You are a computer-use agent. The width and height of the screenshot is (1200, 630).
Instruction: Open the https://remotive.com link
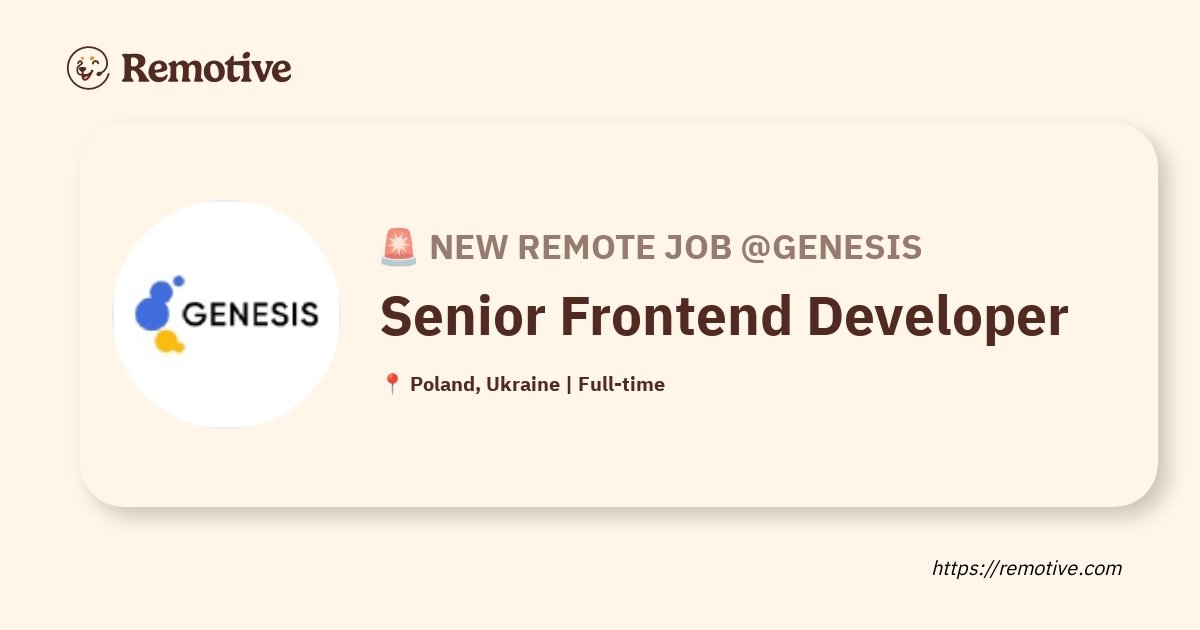pyautogui.click(x=1027, y=568)
